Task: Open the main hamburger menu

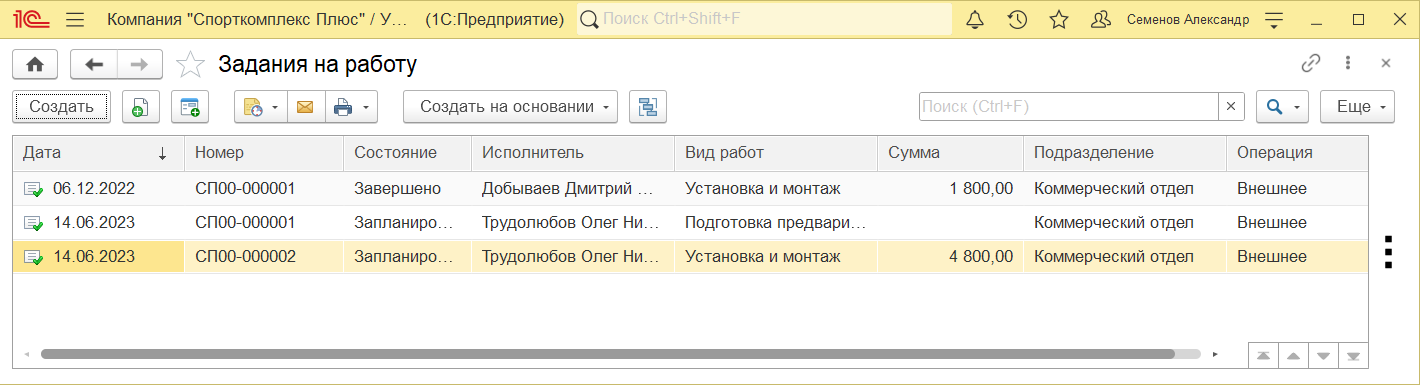Action: click(74, 20)
